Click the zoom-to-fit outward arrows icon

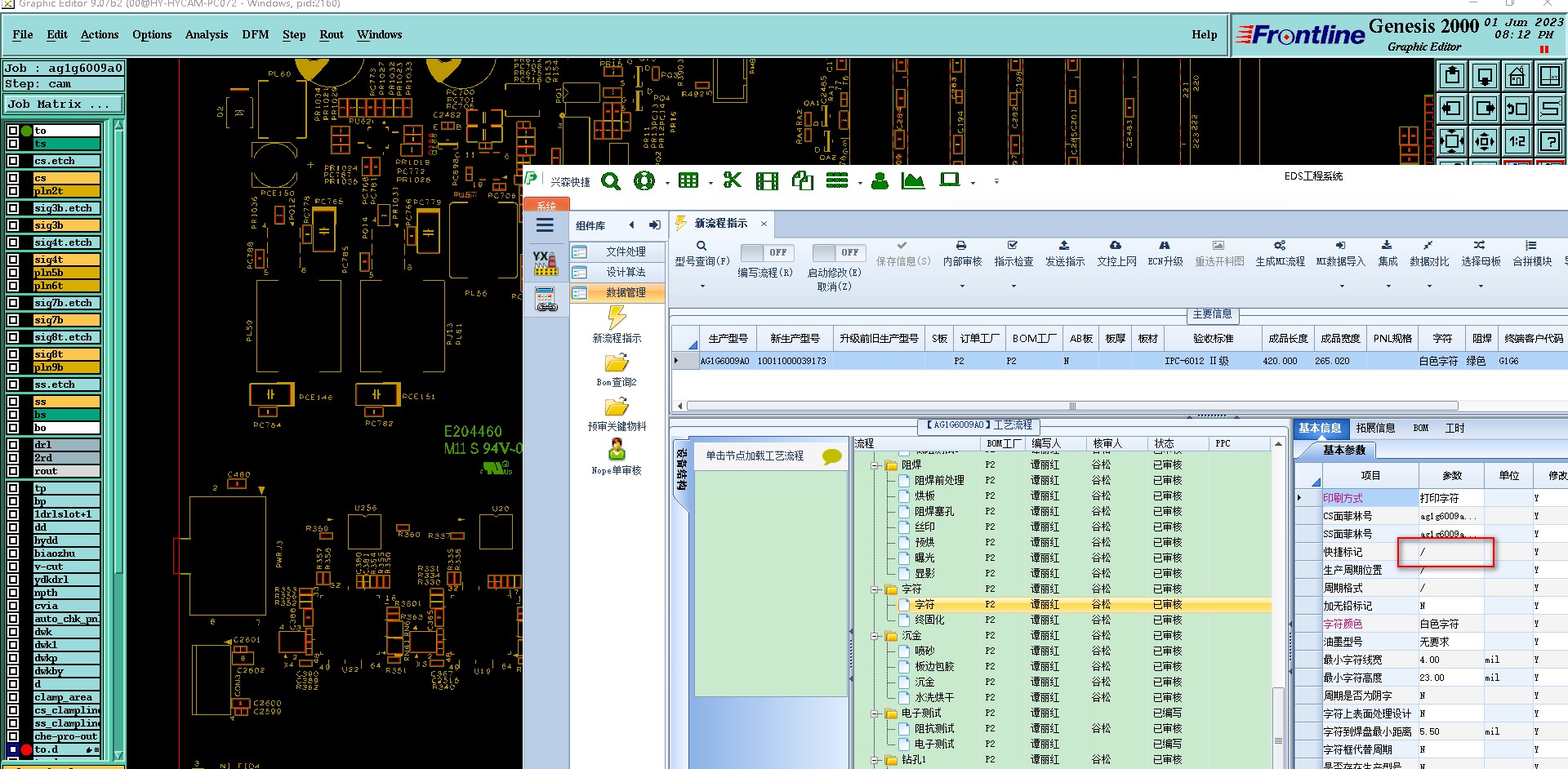1451,141
